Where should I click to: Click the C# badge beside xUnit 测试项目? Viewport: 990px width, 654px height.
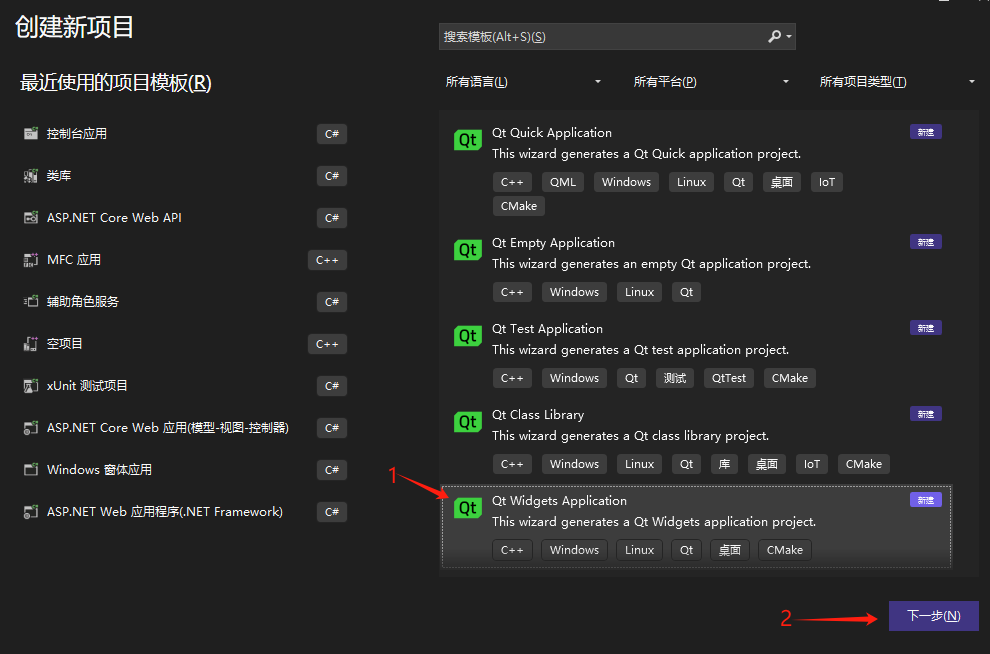coord(331,386)
